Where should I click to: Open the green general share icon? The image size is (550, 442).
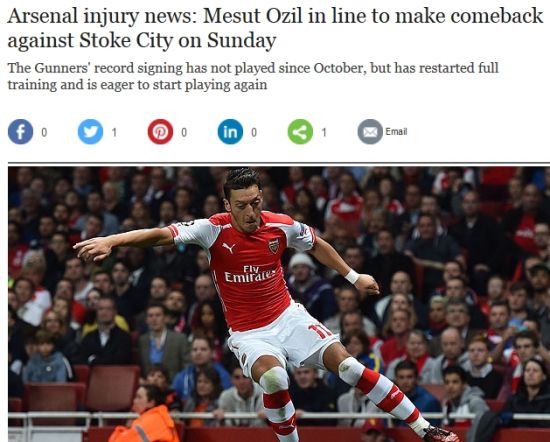pyautogui.click(x=300, y=132)
